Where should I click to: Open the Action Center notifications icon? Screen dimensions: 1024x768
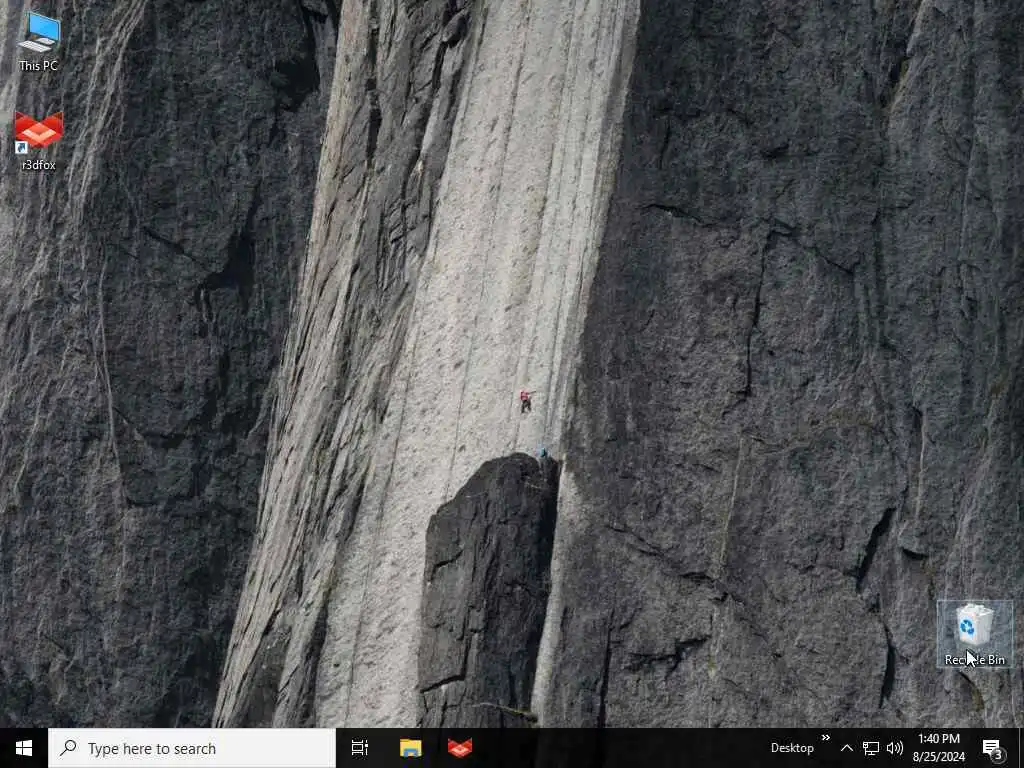click(992, 748)
